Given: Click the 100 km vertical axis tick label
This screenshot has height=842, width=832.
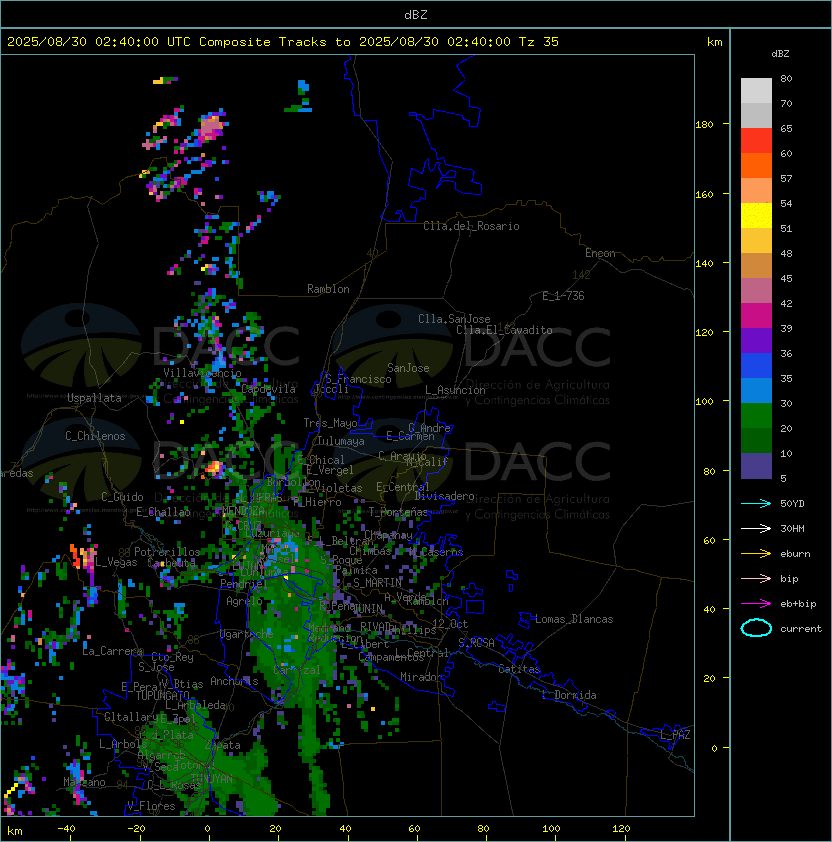Looking at the screenshot, I should [704, 402].
